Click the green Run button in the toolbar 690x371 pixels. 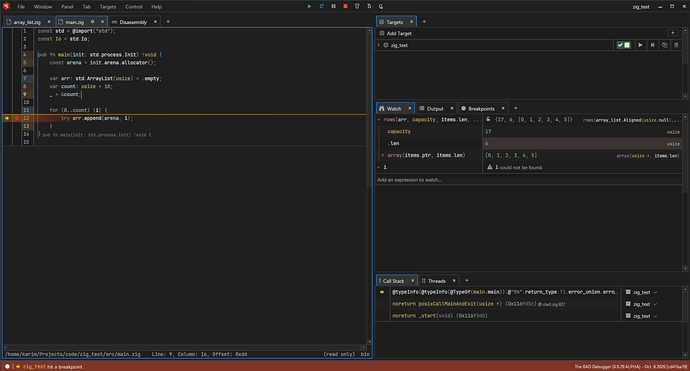point(309,6)
